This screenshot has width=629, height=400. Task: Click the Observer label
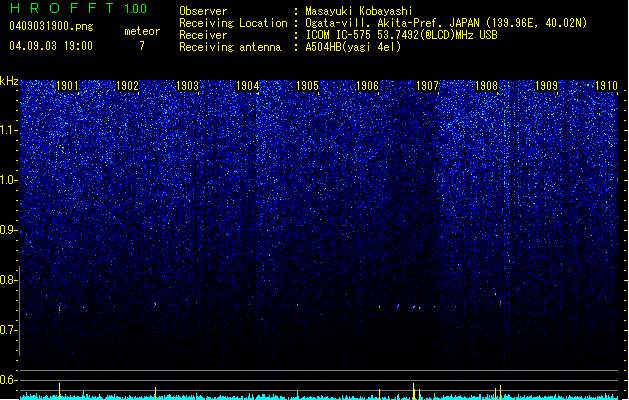(x=203, y=11)
